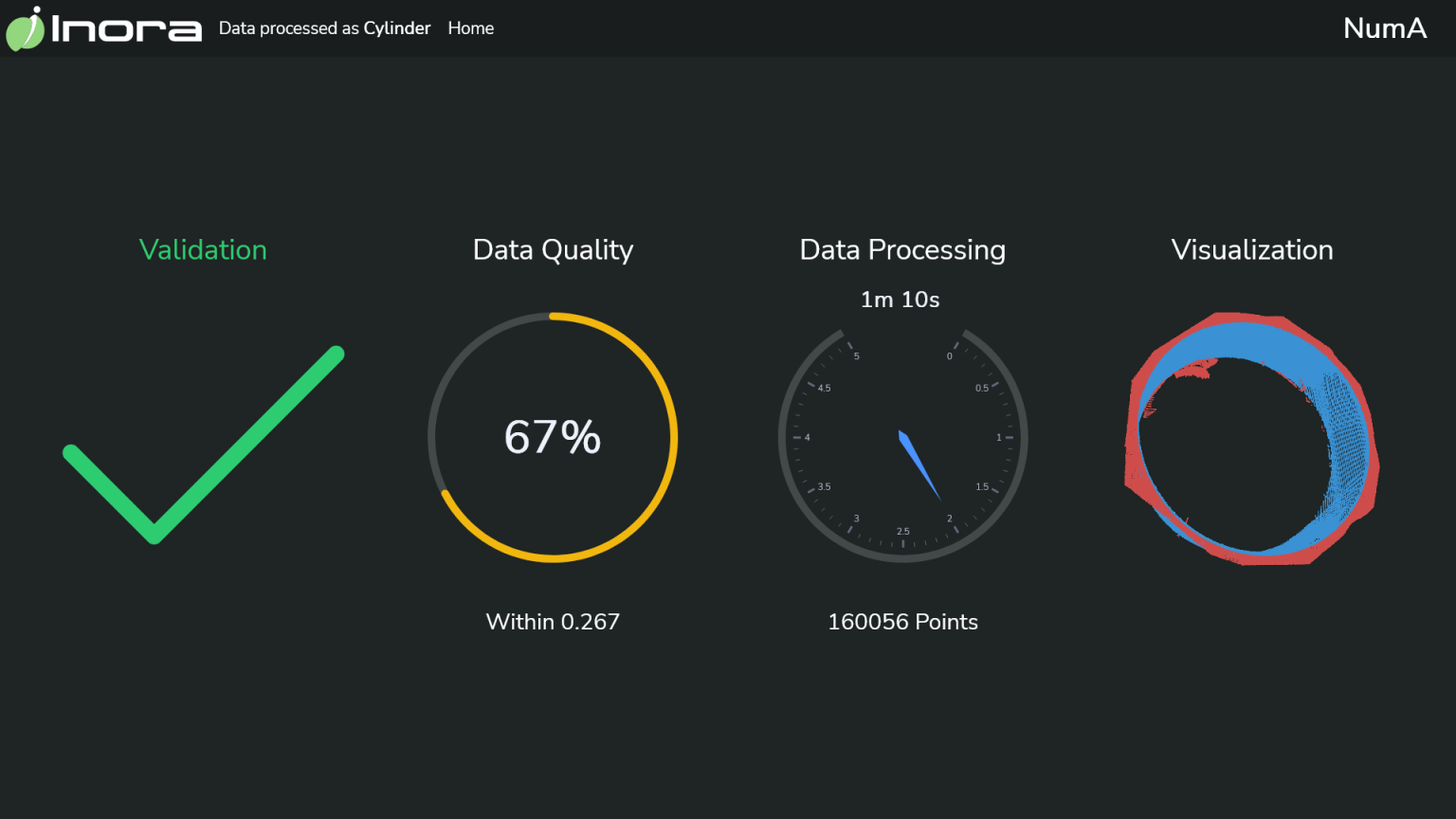1456x819 pixels.
Task: Click 'Data processed as Cylinder' text
Action: pyautogui.click(x=324, y=28)
